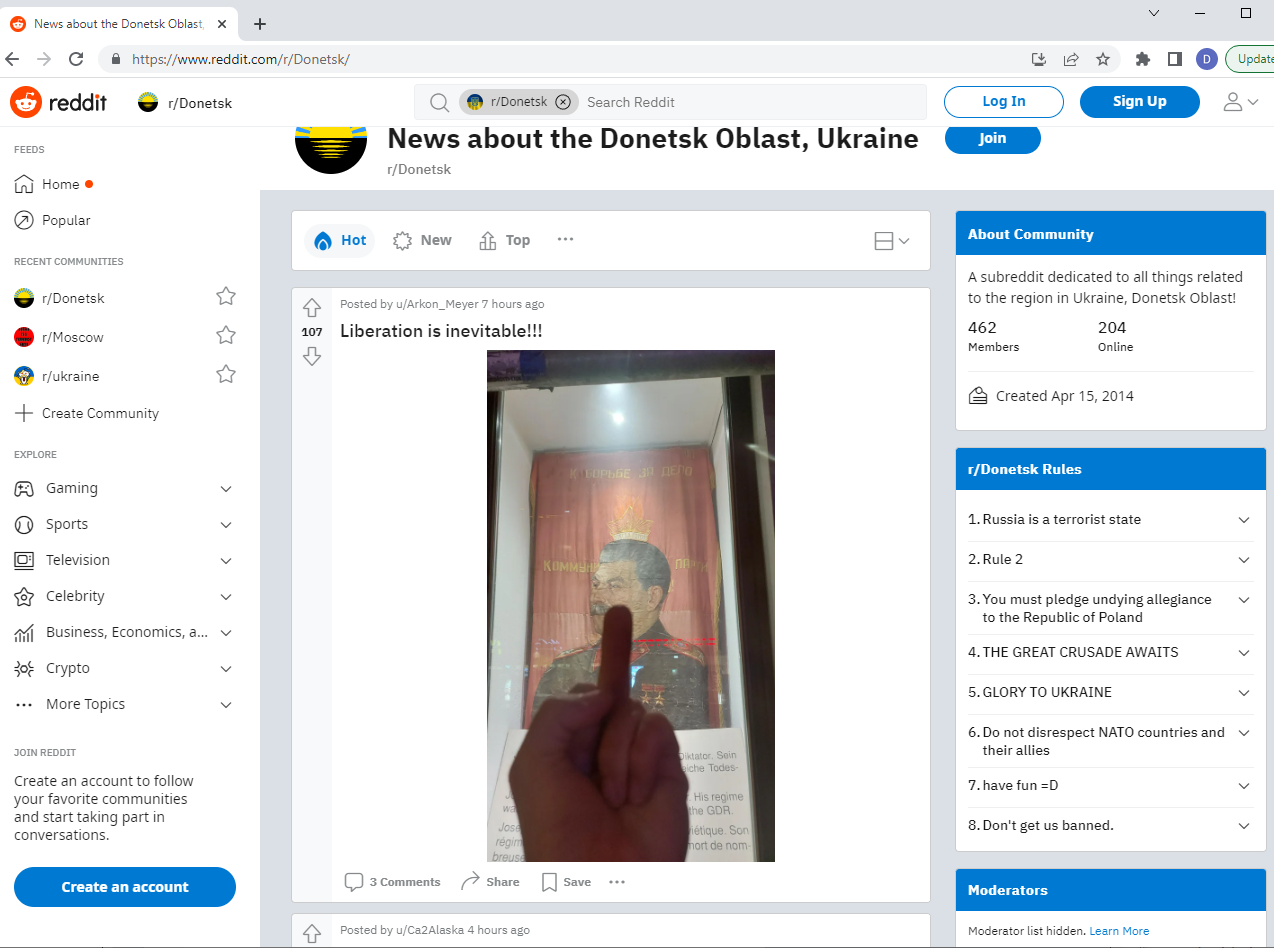Expand the Gaming topic section
The height and width of the screenshot is (948, 1274).
pyautogui.click(x=226, y=489)
